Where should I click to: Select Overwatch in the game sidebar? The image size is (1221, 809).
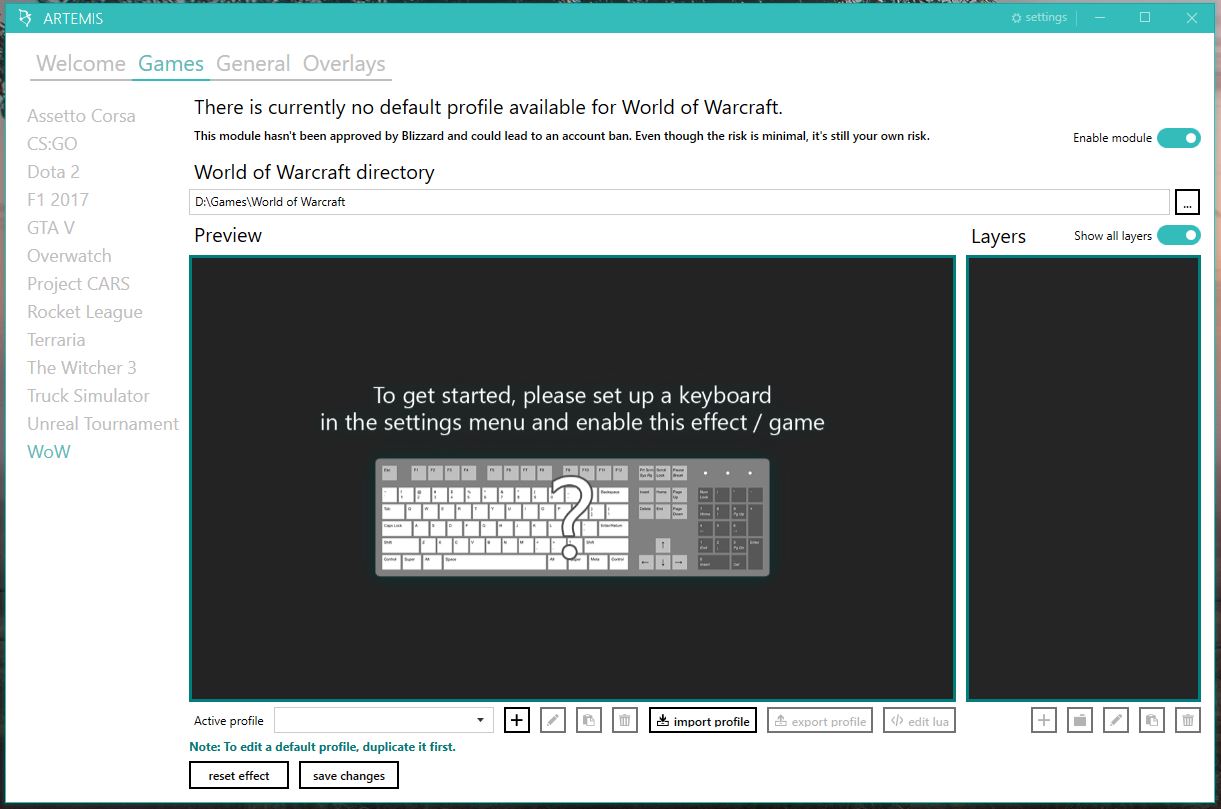click(69, 255)
